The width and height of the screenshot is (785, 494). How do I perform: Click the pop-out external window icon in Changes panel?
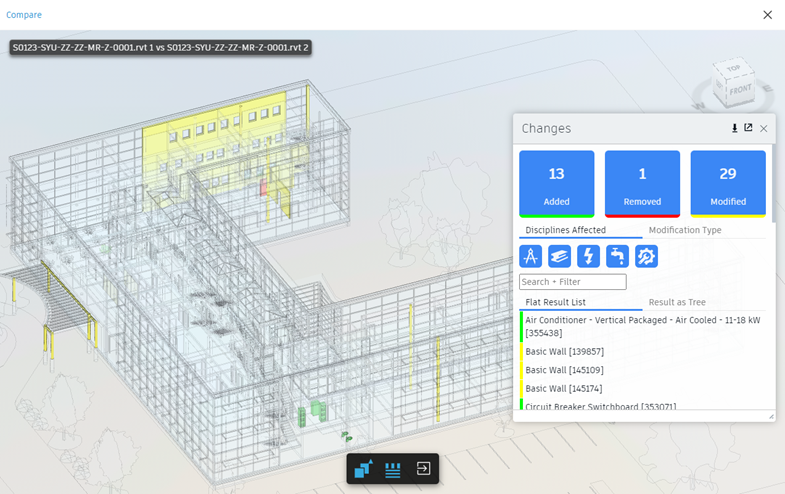pyautogui.click(x=748, y=128)
